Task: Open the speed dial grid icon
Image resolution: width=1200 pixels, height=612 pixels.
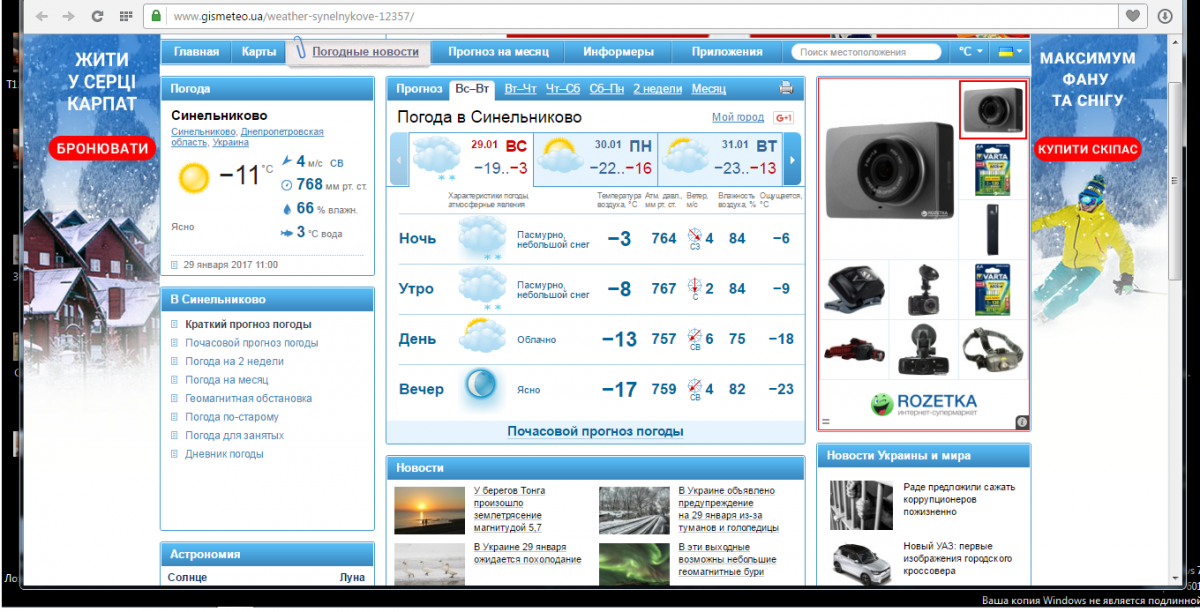Action: pos(125,16)
